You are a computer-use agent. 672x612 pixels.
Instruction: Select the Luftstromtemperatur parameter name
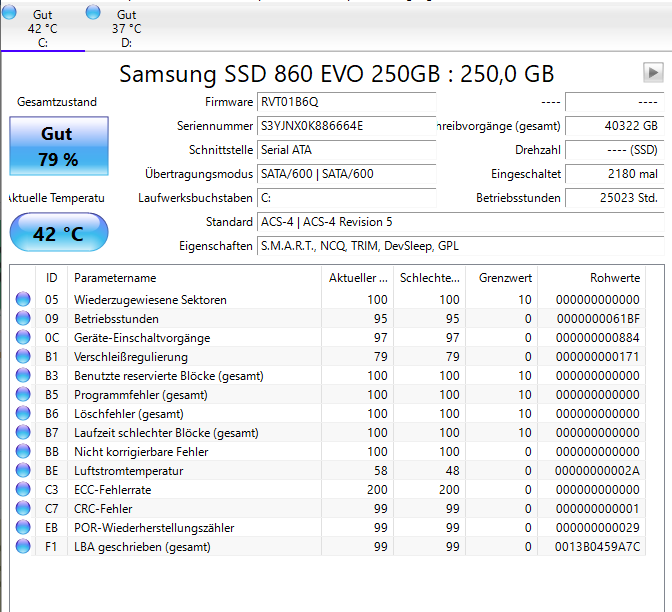point(129,471)
